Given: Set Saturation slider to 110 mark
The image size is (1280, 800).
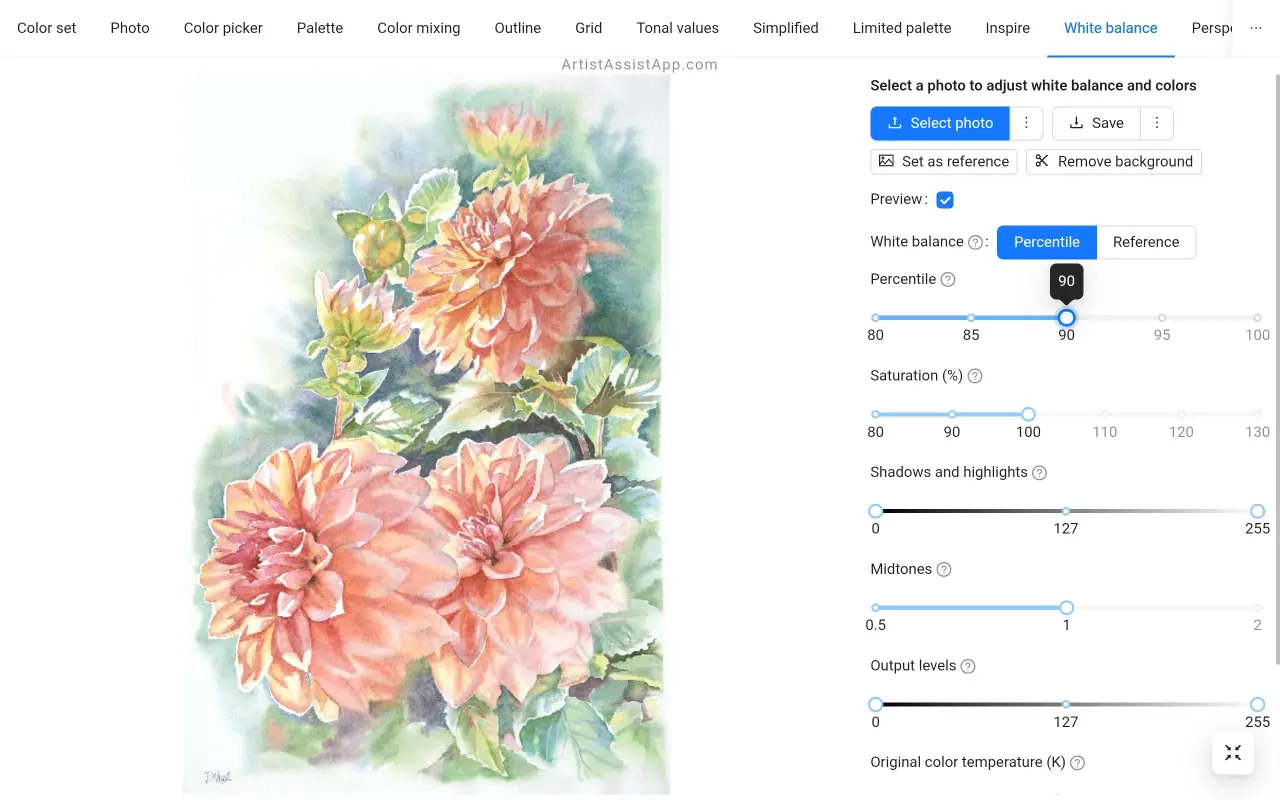Looking at the screenshot, I should pyautogui.click(x=1105, y=414).
